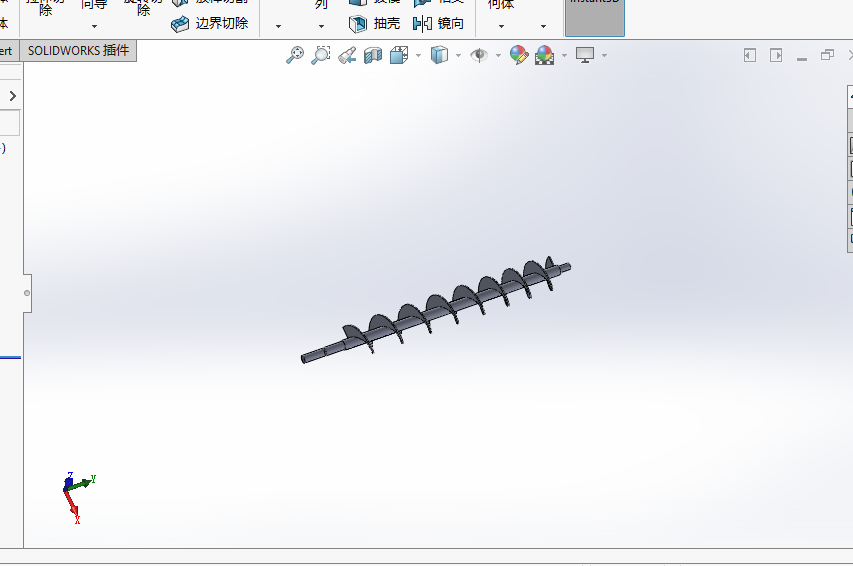This screenshot has width=853, height=566.
Task: Open the Display Style dropdown arrow
Action: pos(458,56)
